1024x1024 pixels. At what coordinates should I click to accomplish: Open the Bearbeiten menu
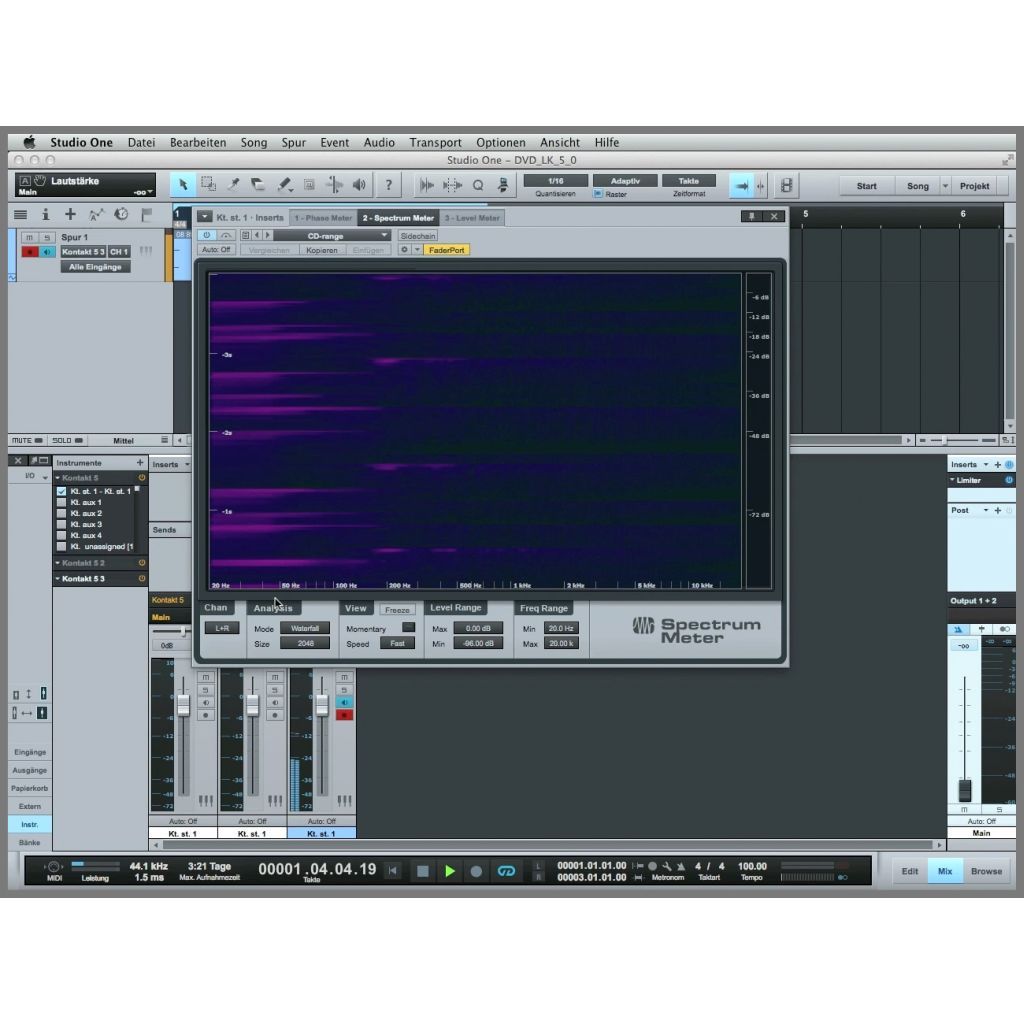pyautogui.click(x=198, y=142)
